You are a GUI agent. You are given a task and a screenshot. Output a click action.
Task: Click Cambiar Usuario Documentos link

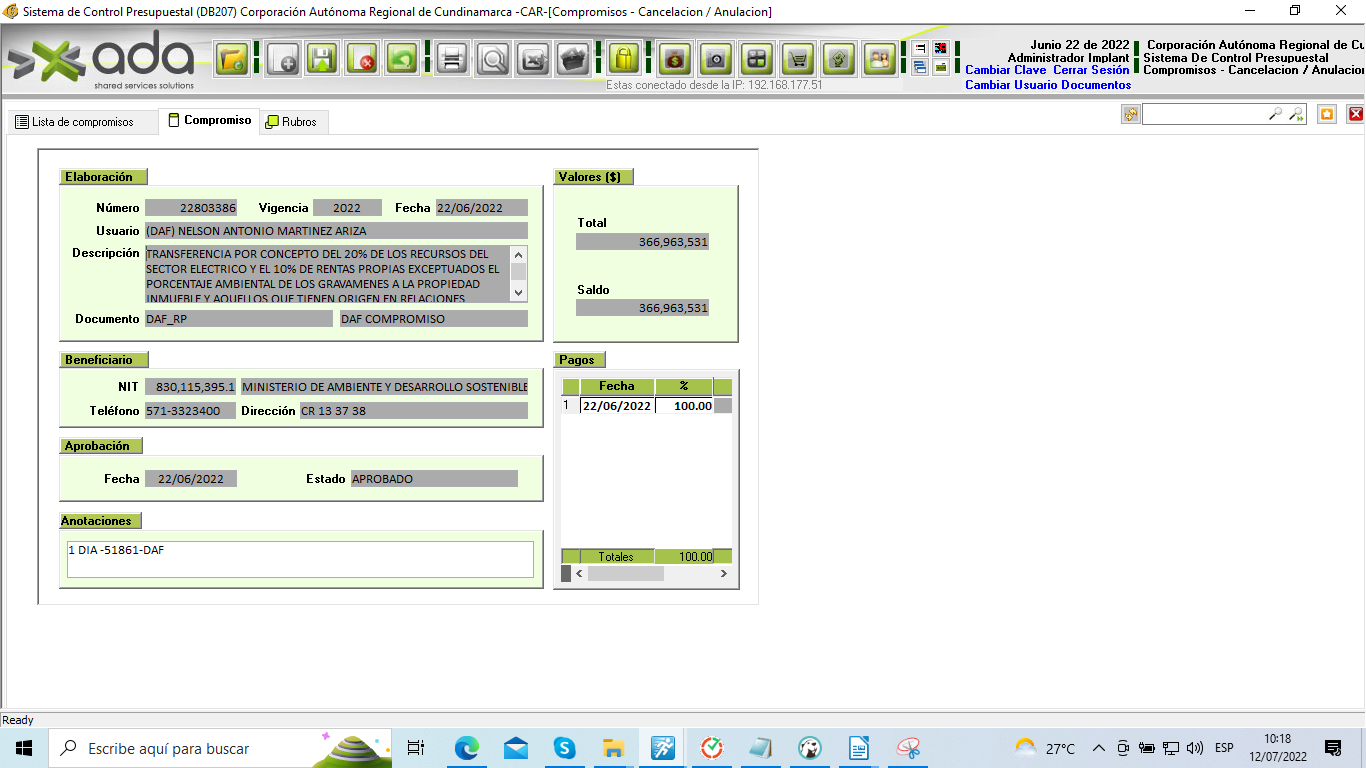tap(1048, 85)
